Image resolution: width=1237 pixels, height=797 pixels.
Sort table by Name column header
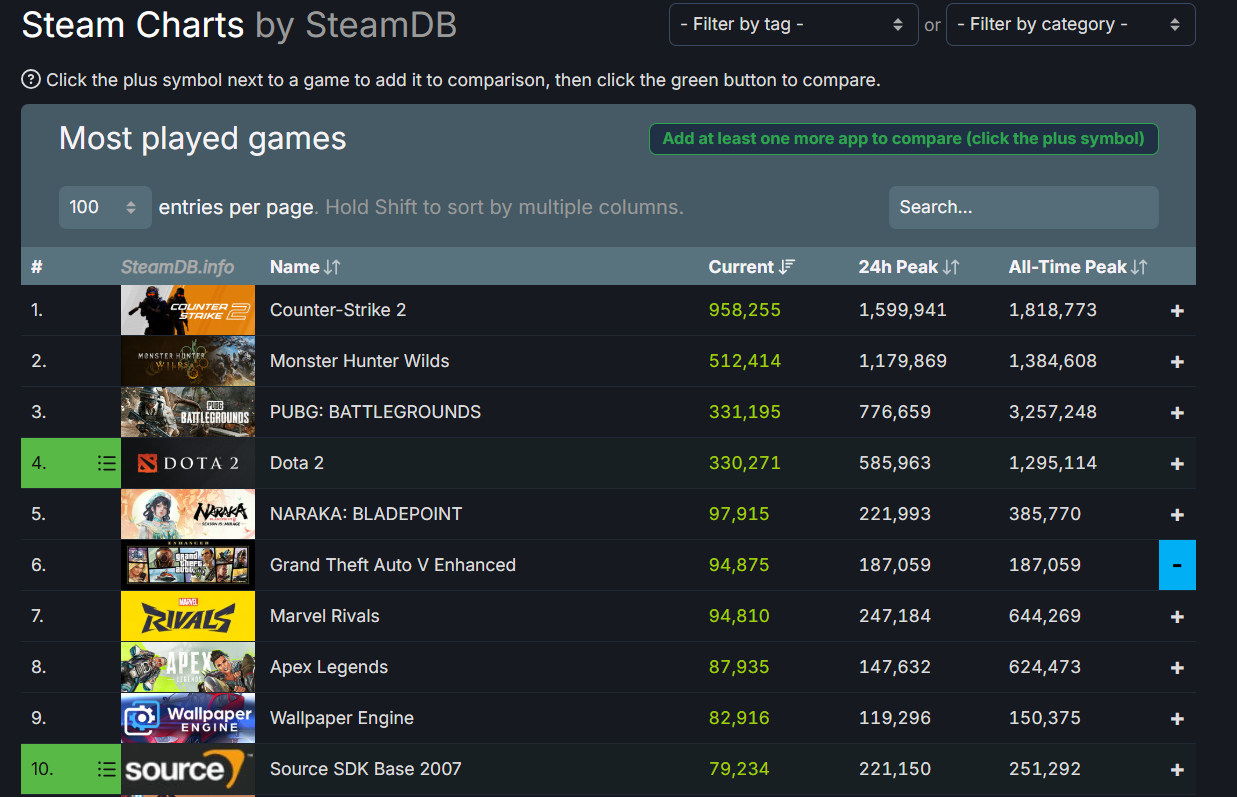click(305, 267)
